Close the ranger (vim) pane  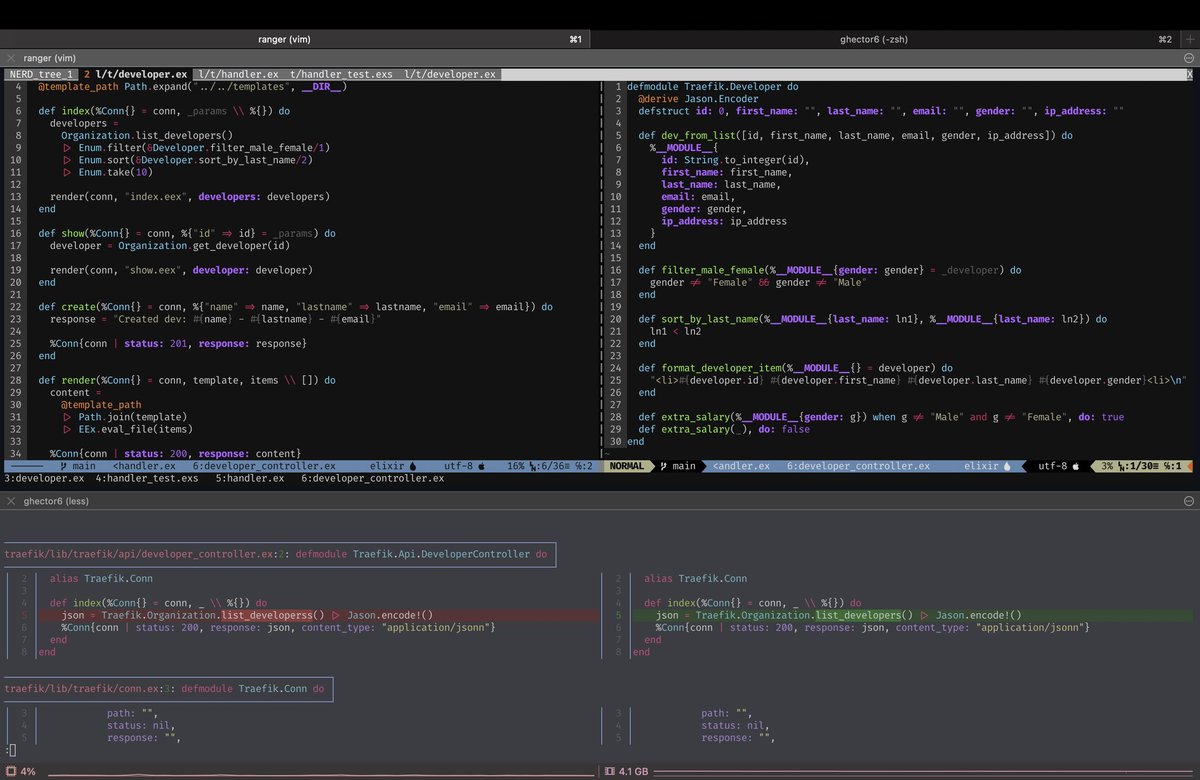(x=10, y=59)
